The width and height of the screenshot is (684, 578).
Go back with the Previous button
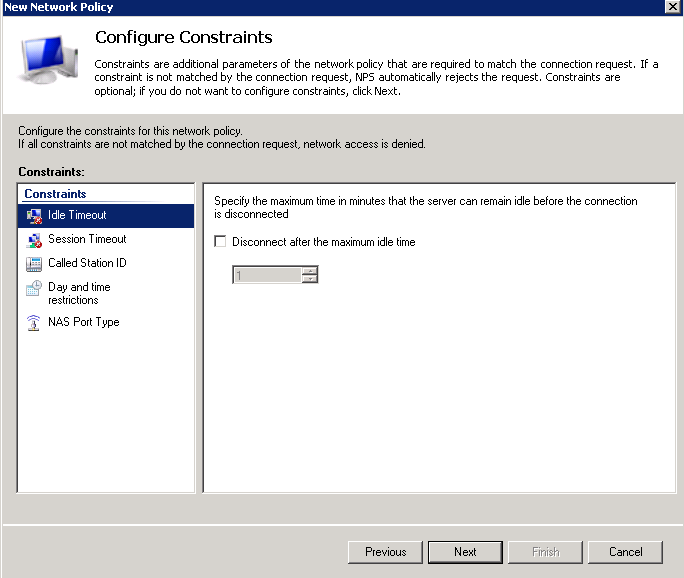click(x=386, y=552)
